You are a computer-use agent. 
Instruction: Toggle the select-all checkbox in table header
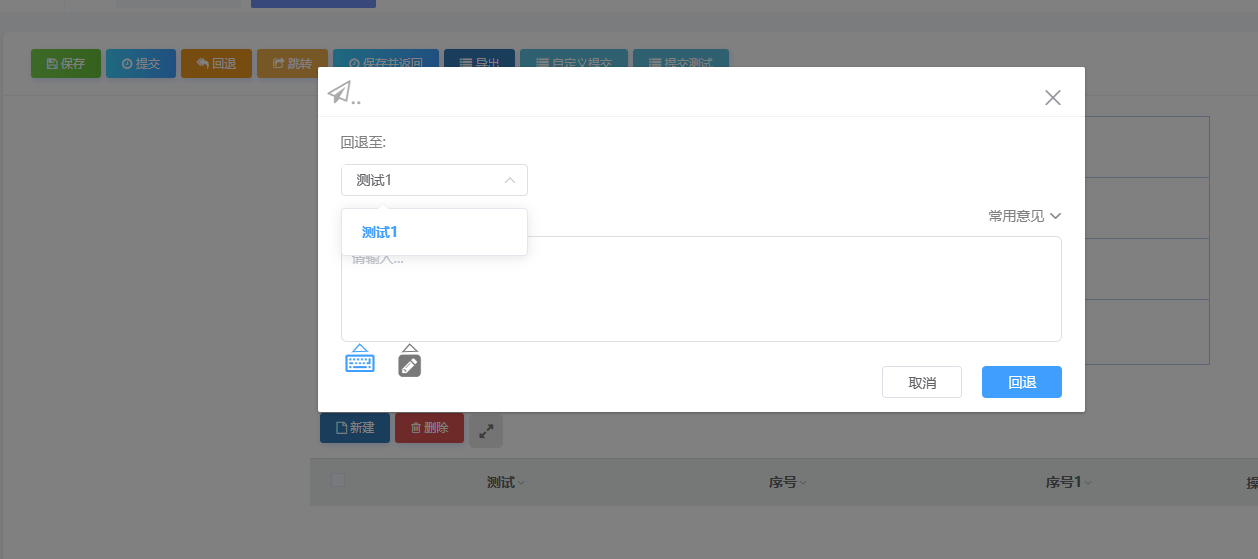click(x=338, y=480)
